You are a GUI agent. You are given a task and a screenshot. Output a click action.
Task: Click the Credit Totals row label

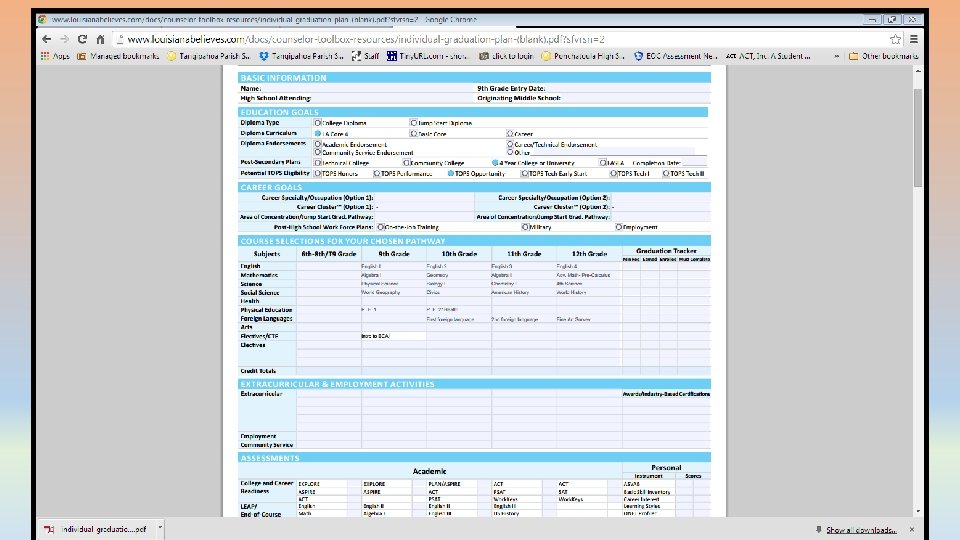click(258, 371)
